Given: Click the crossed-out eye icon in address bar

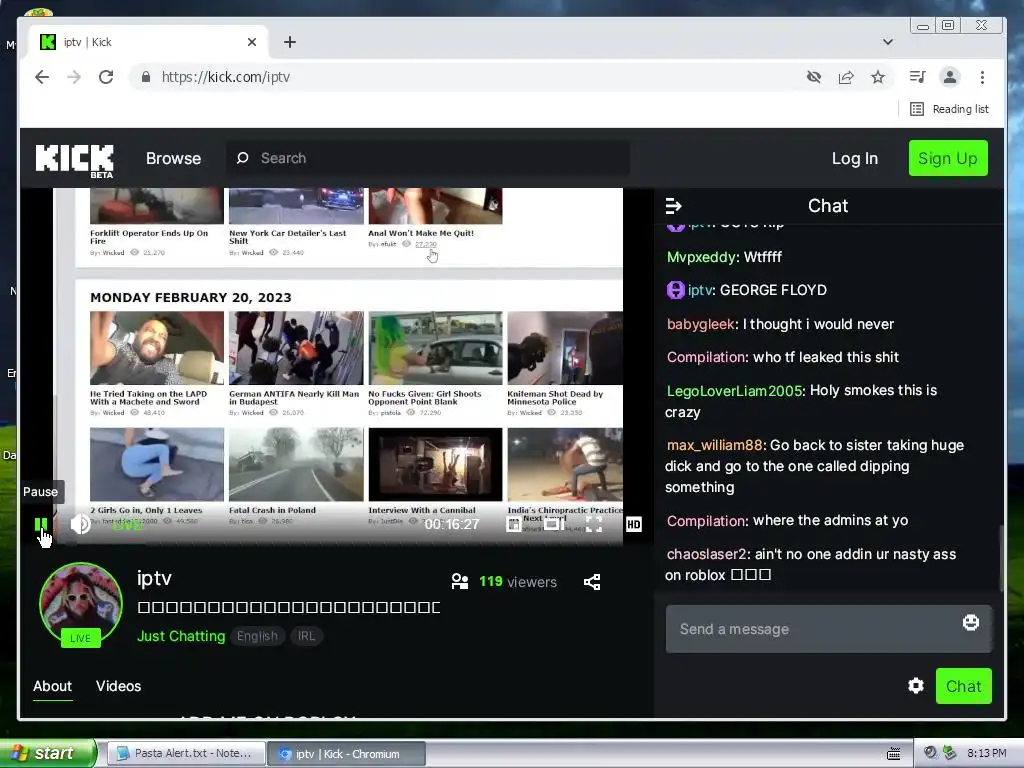Looking at the screenshot, I should pyautogui.click(x=814, y=77).
